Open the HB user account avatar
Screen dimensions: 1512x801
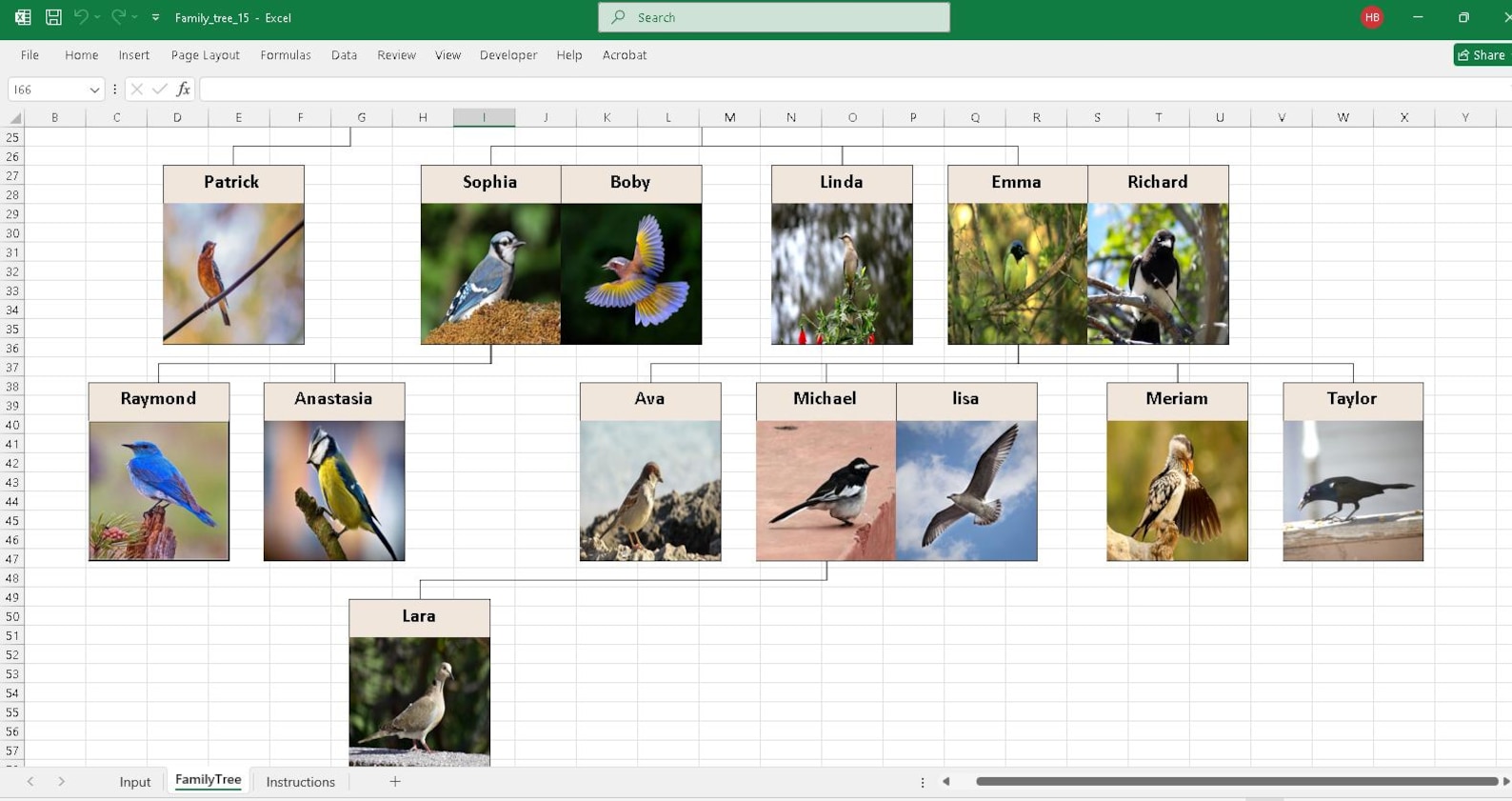coord(1372,17)
